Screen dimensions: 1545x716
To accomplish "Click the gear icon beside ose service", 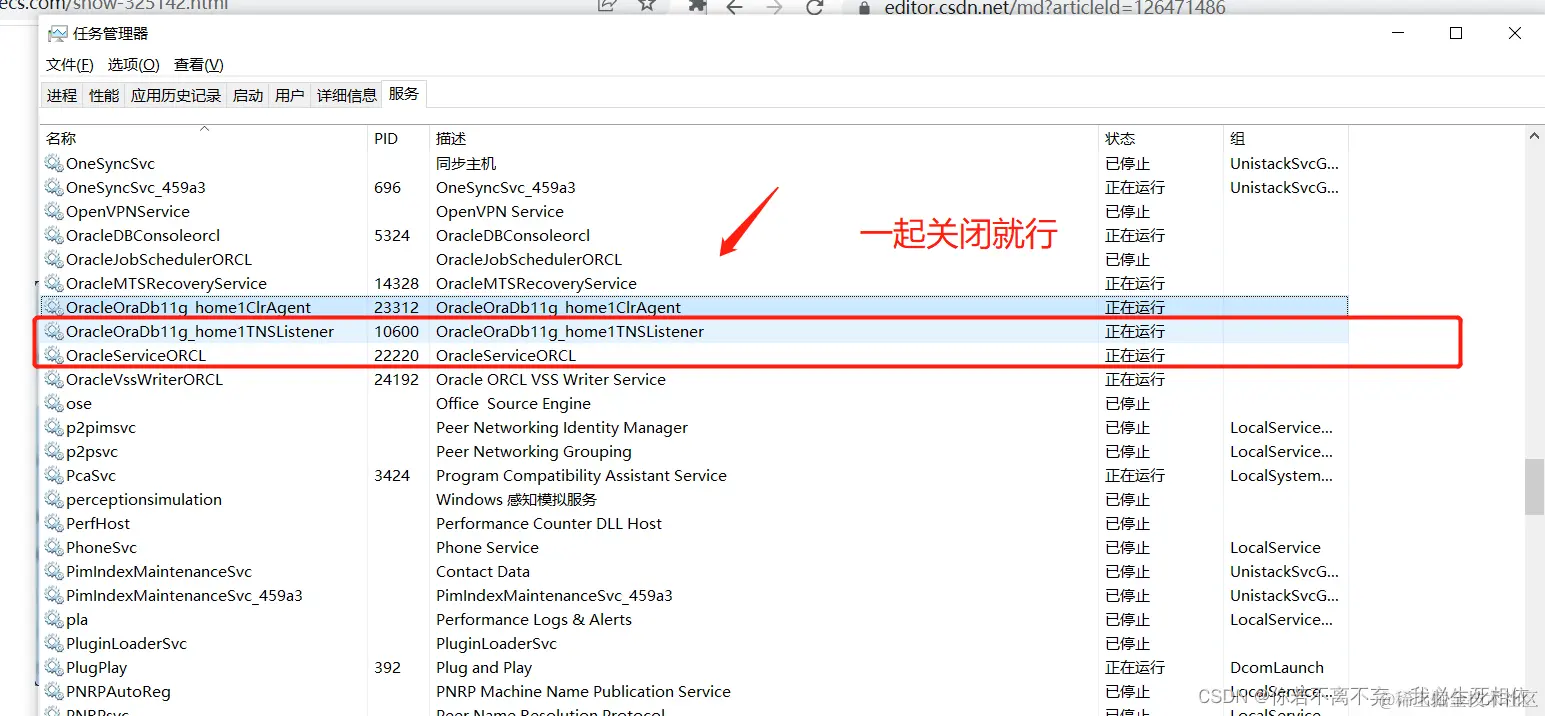I will 54,403.
